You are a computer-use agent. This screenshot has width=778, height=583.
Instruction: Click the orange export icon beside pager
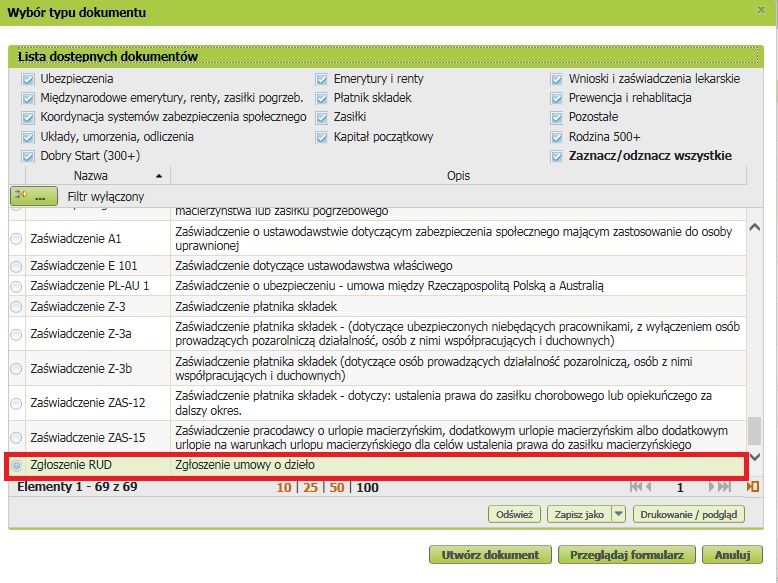pyautogui.click(x=753, y=487)
